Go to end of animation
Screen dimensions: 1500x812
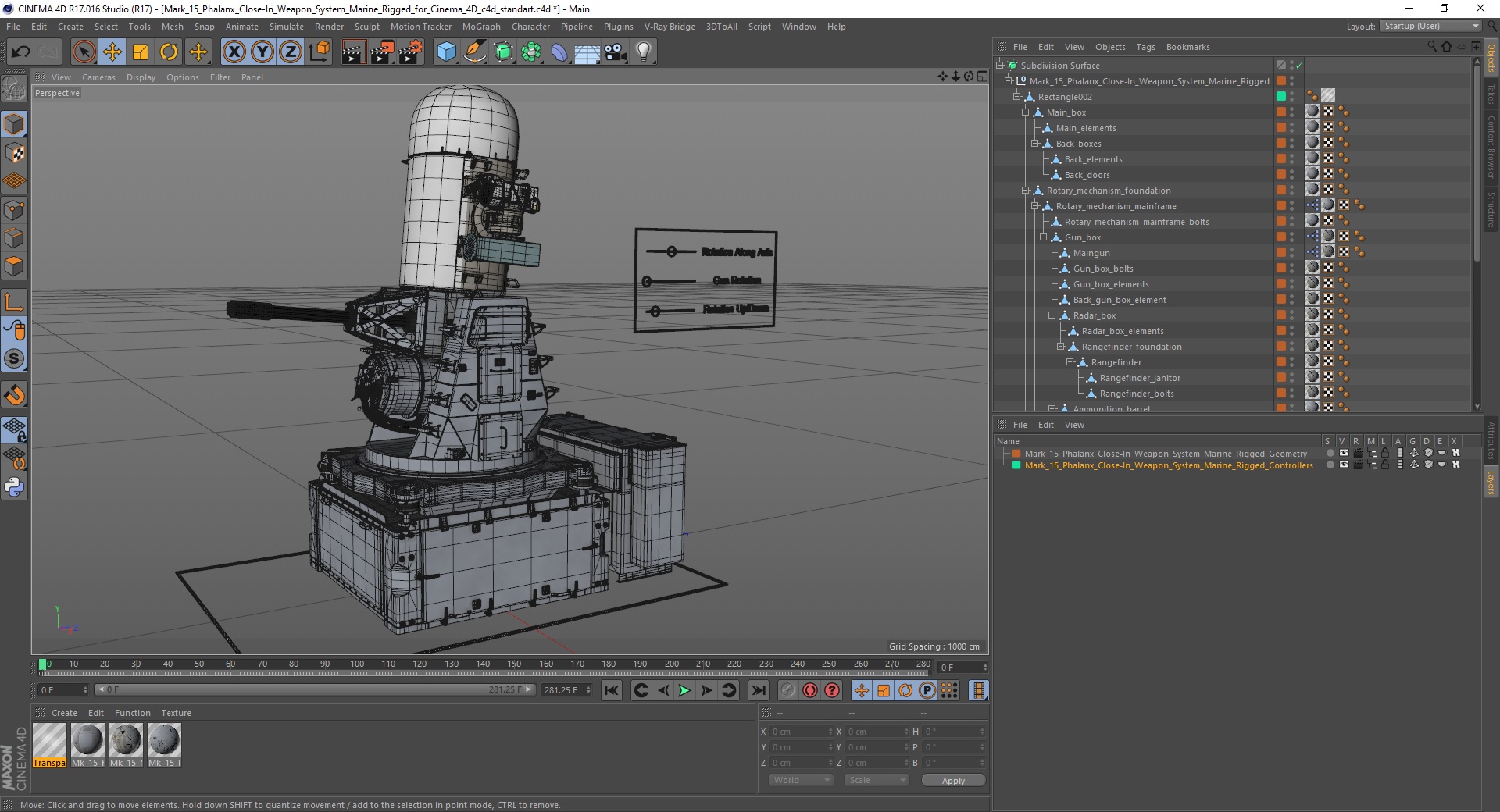[758, 690]
